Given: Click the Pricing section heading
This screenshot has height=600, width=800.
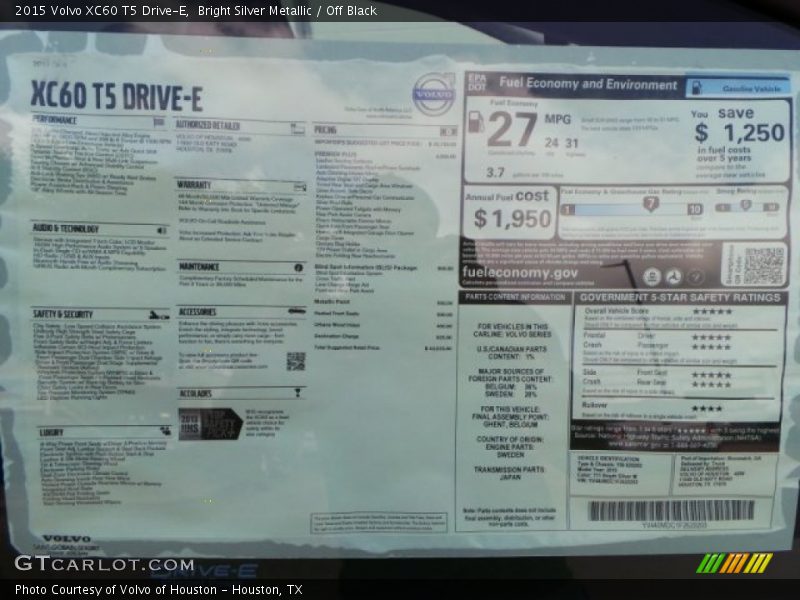Looking at the screenshot, I should (325, 130).
